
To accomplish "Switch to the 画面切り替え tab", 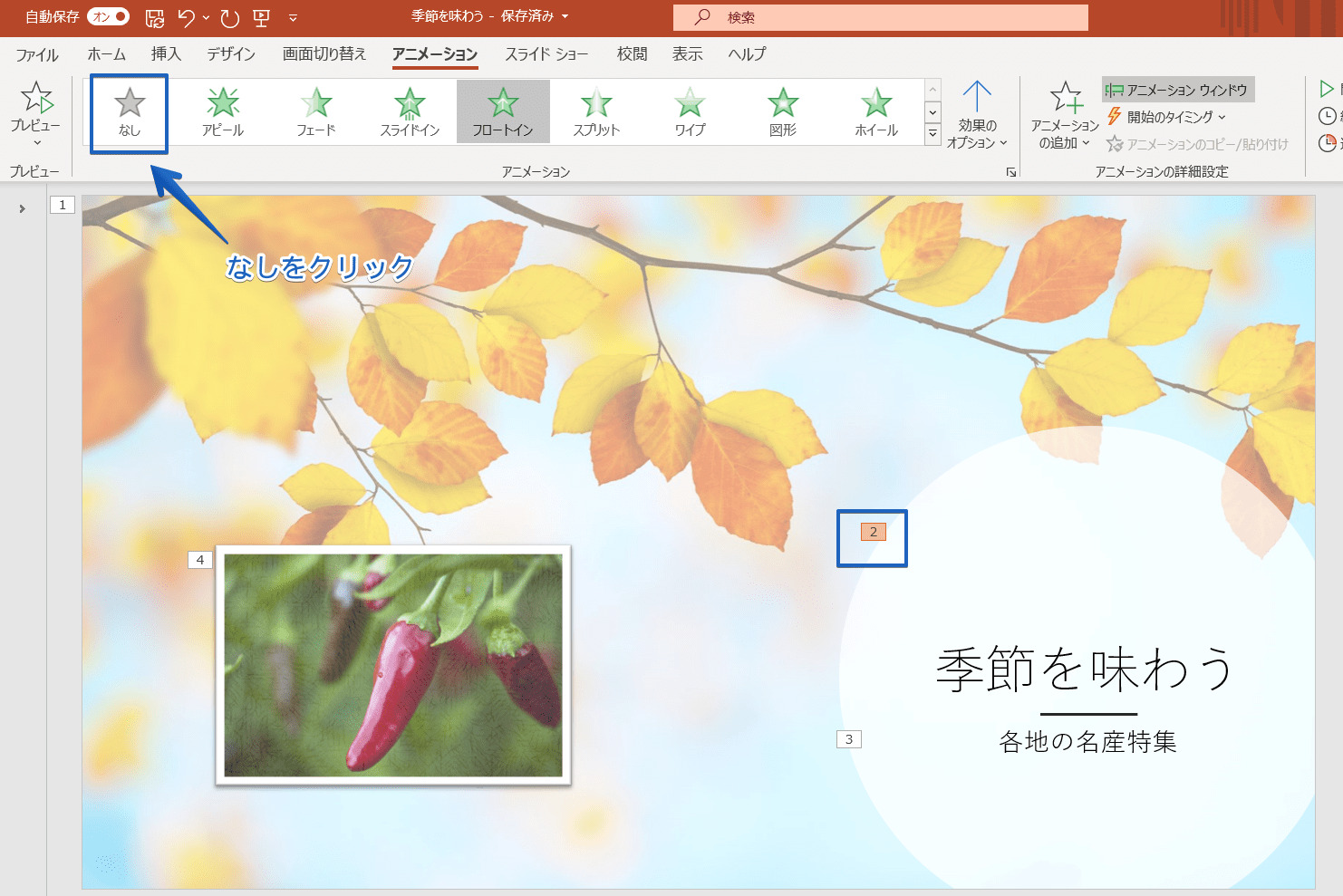I will (324, 54).
